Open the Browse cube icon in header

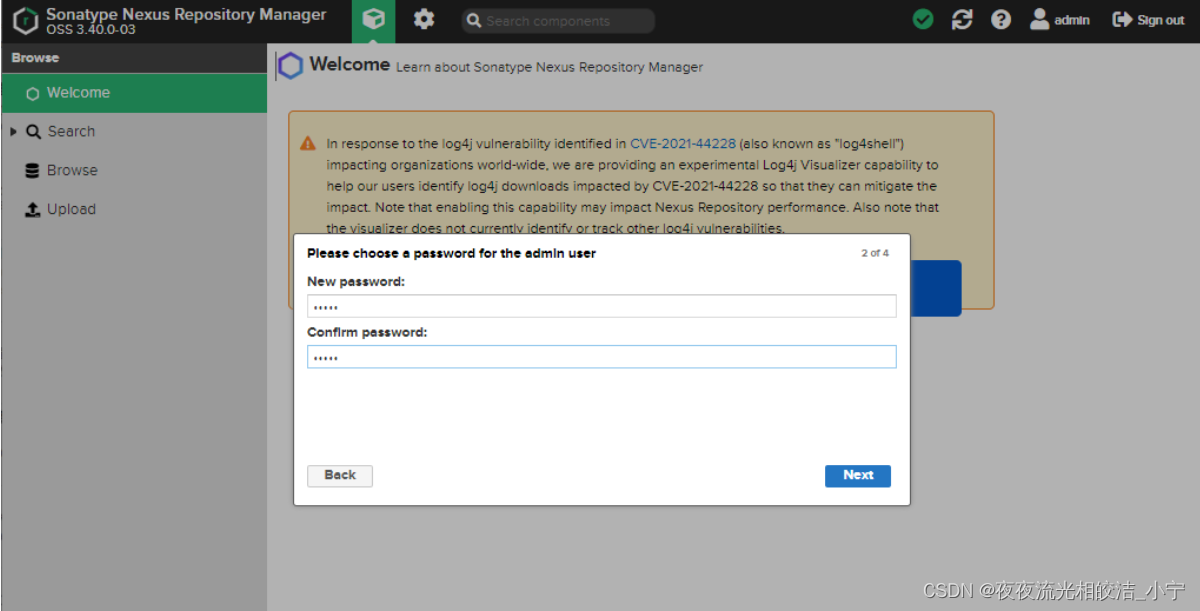pyautogui.click(x=374, y=20)
